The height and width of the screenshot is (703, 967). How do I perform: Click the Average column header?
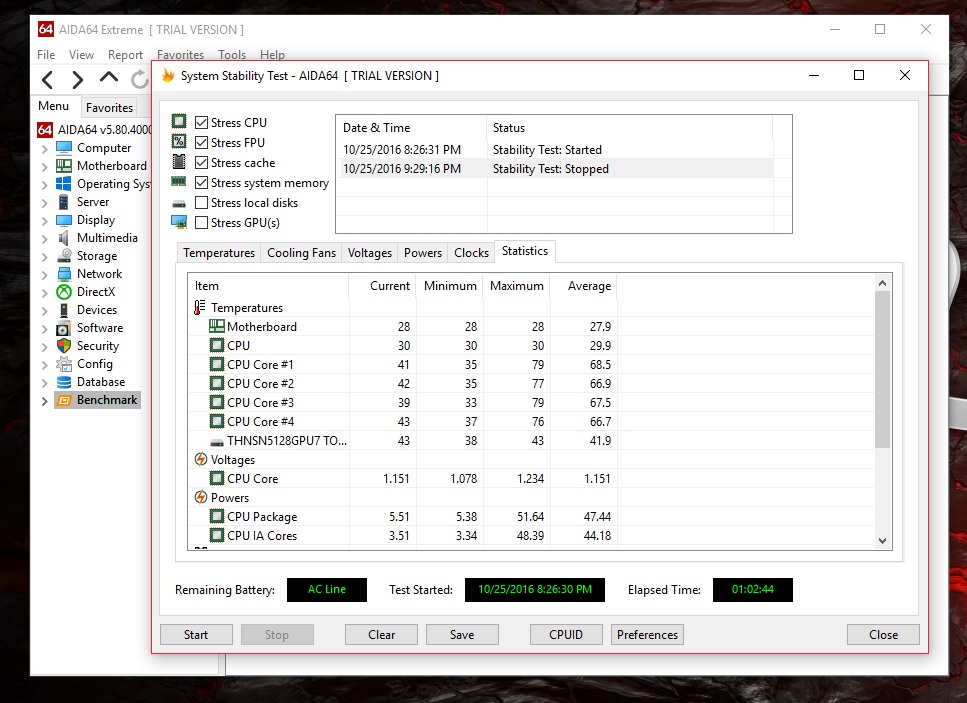pyautogui.click(x=583, y=286)
